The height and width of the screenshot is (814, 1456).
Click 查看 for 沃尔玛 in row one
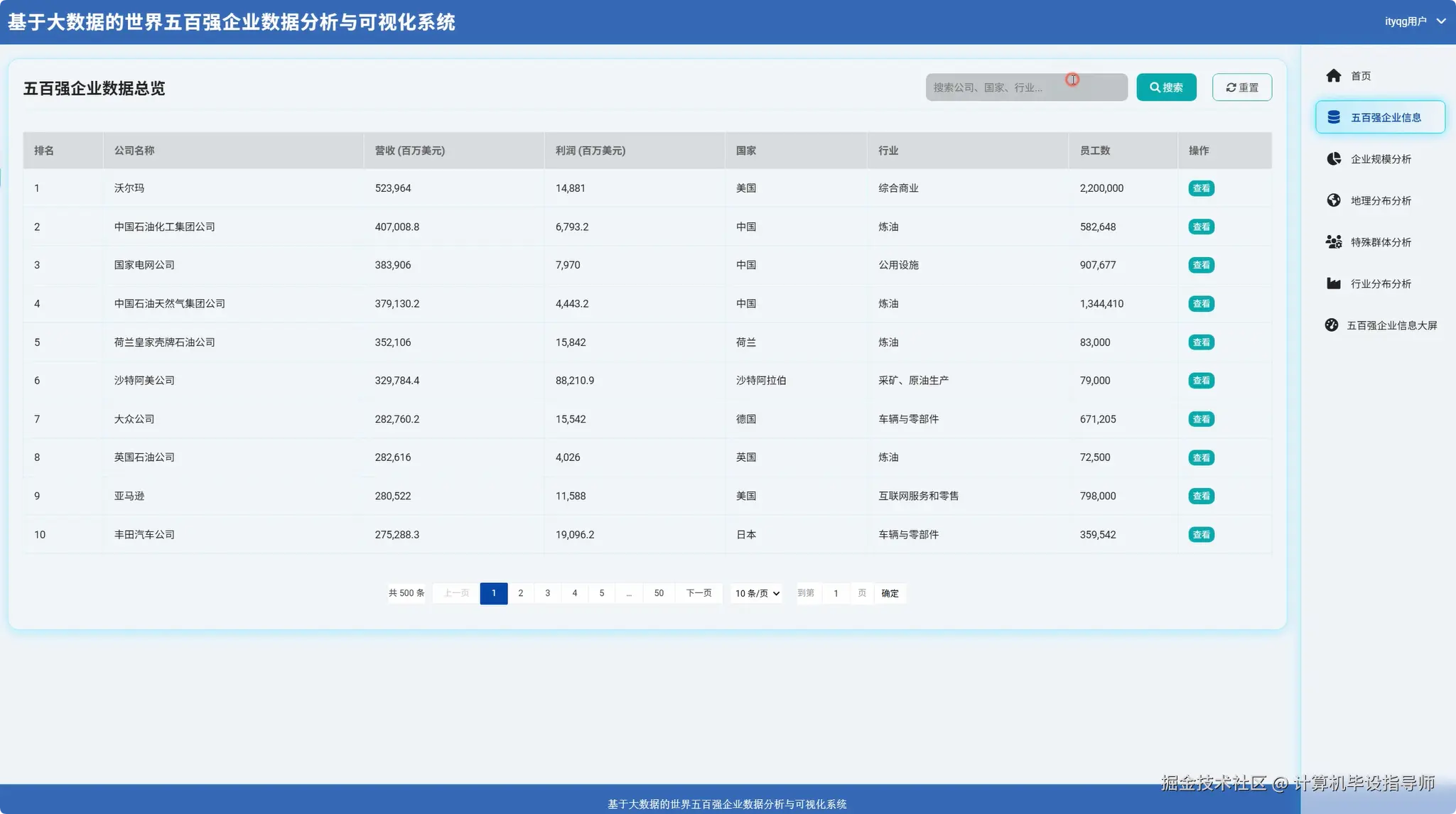(x=1201, y=188)
